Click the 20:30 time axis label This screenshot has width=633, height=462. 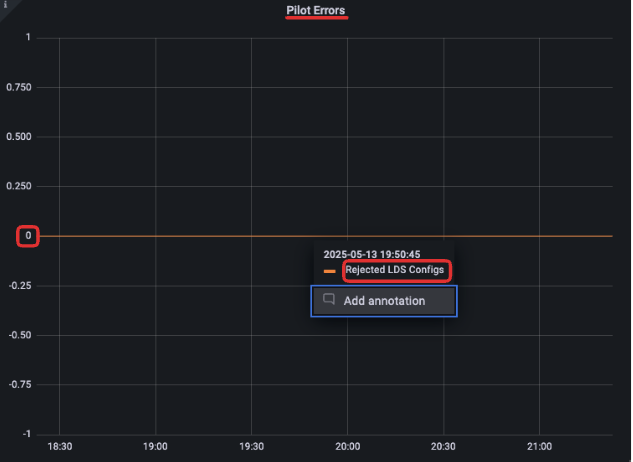443,446
